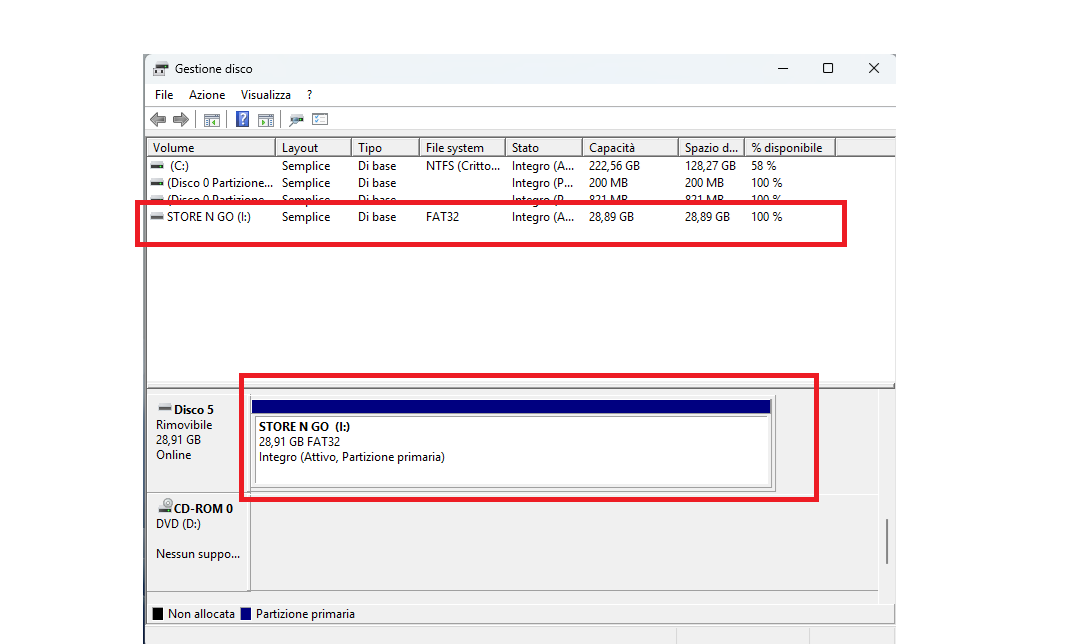Select the 'NTFS (Critto...' cell
The width and height of the screenshot is (1087, 644).
click(x=462, y=166)
